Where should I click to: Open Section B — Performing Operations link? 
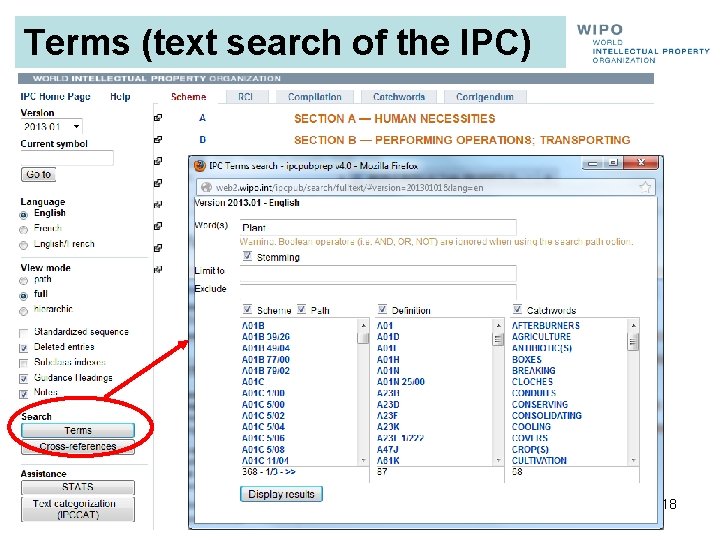pos(462,140)
